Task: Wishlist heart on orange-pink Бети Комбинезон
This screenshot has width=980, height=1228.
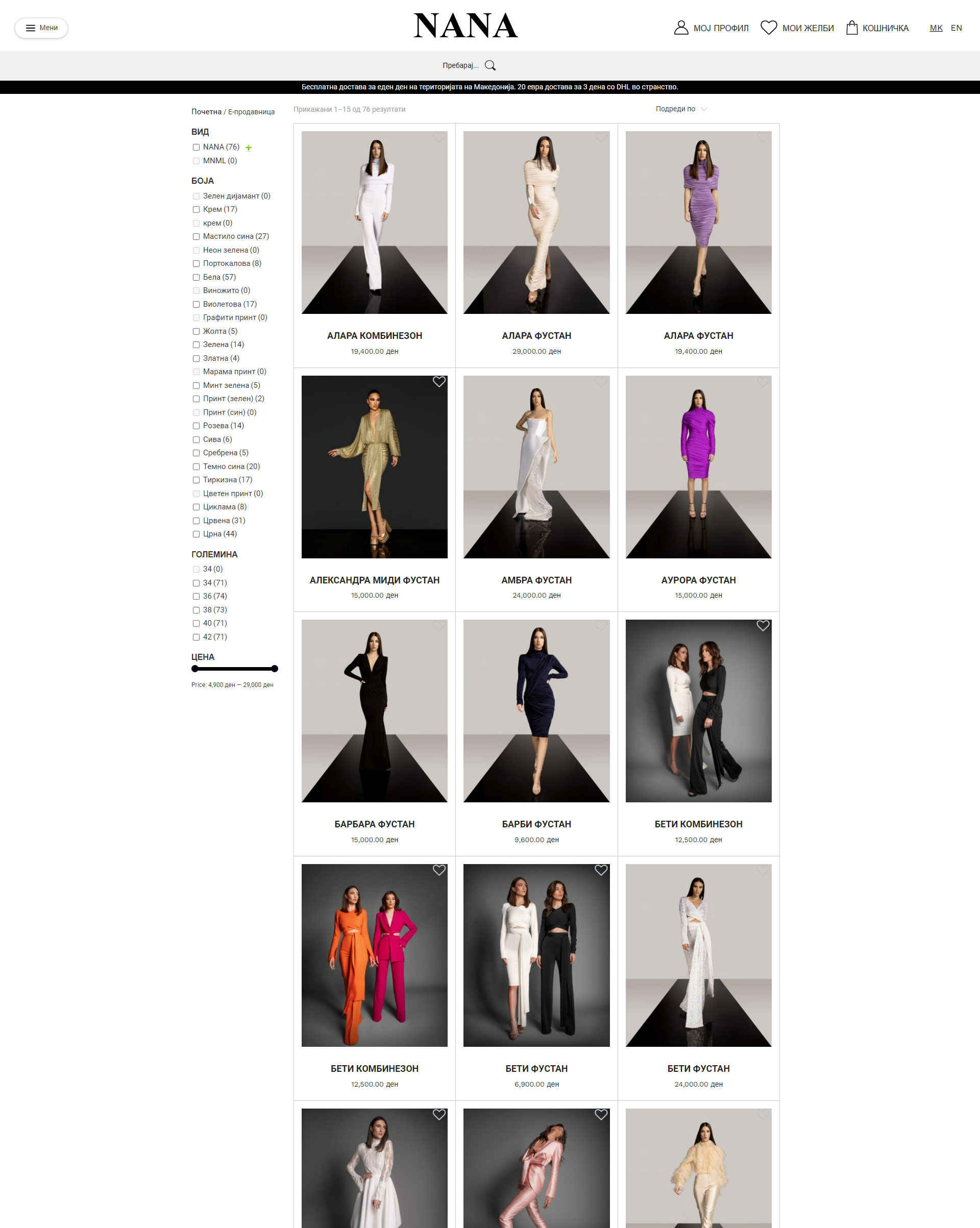Action: [x=439, y=870]
